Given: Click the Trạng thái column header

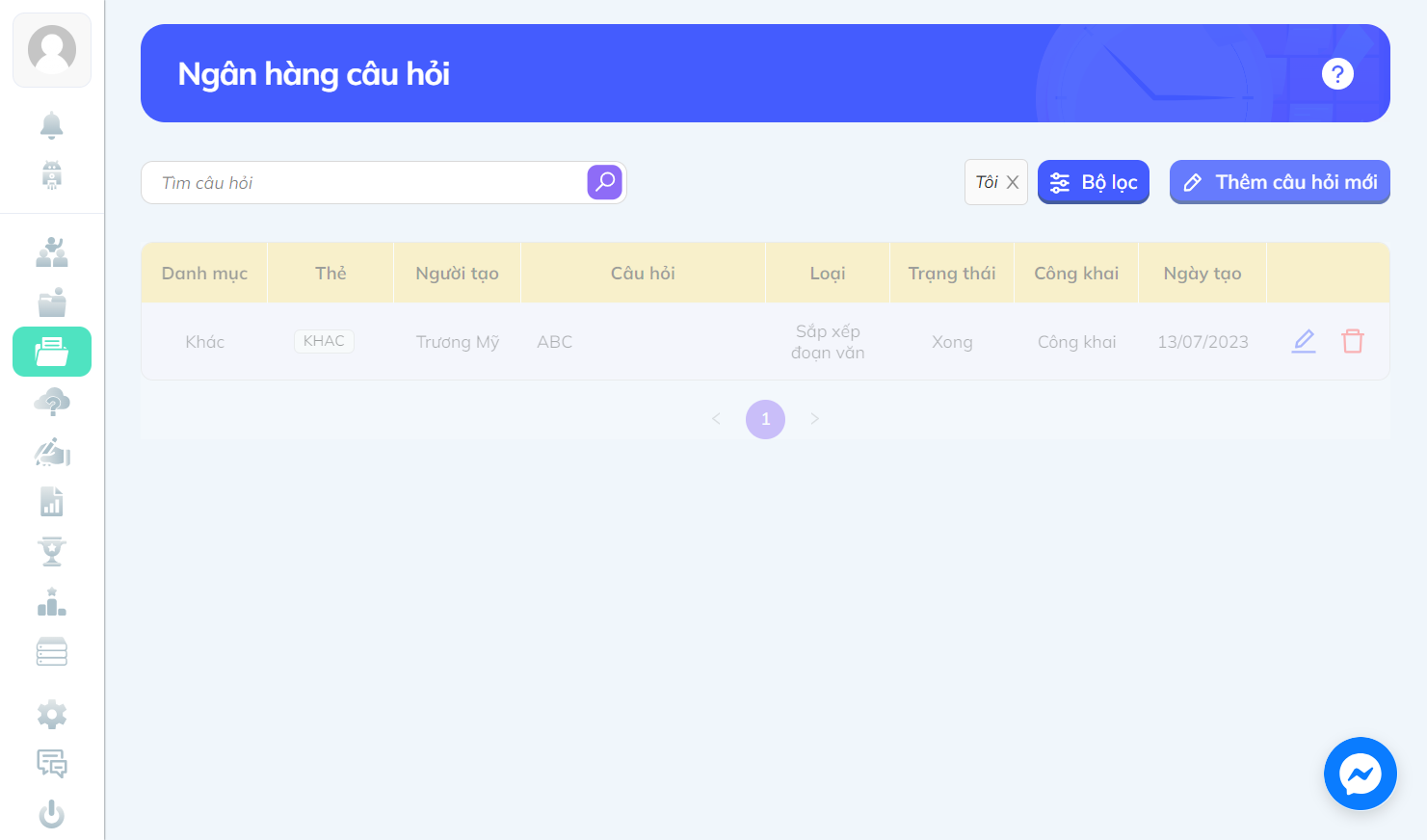Looking at the screenshot, I should click(x=952, y=273).
